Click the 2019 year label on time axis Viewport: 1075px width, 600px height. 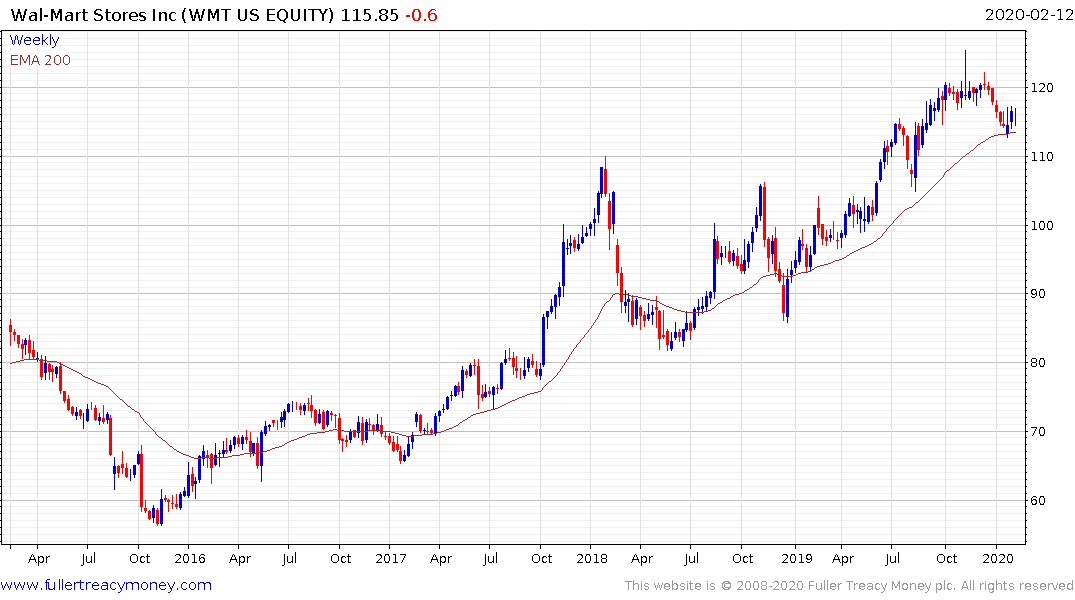click(797, 558)
